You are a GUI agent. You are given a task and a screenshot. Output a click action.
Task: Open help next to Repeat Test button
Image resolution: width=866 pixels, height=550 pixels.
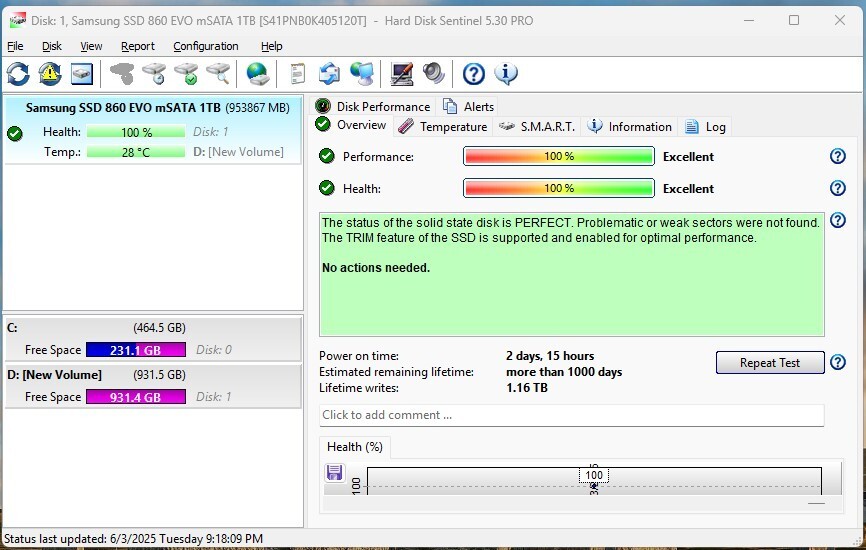[x=838, y=362]
